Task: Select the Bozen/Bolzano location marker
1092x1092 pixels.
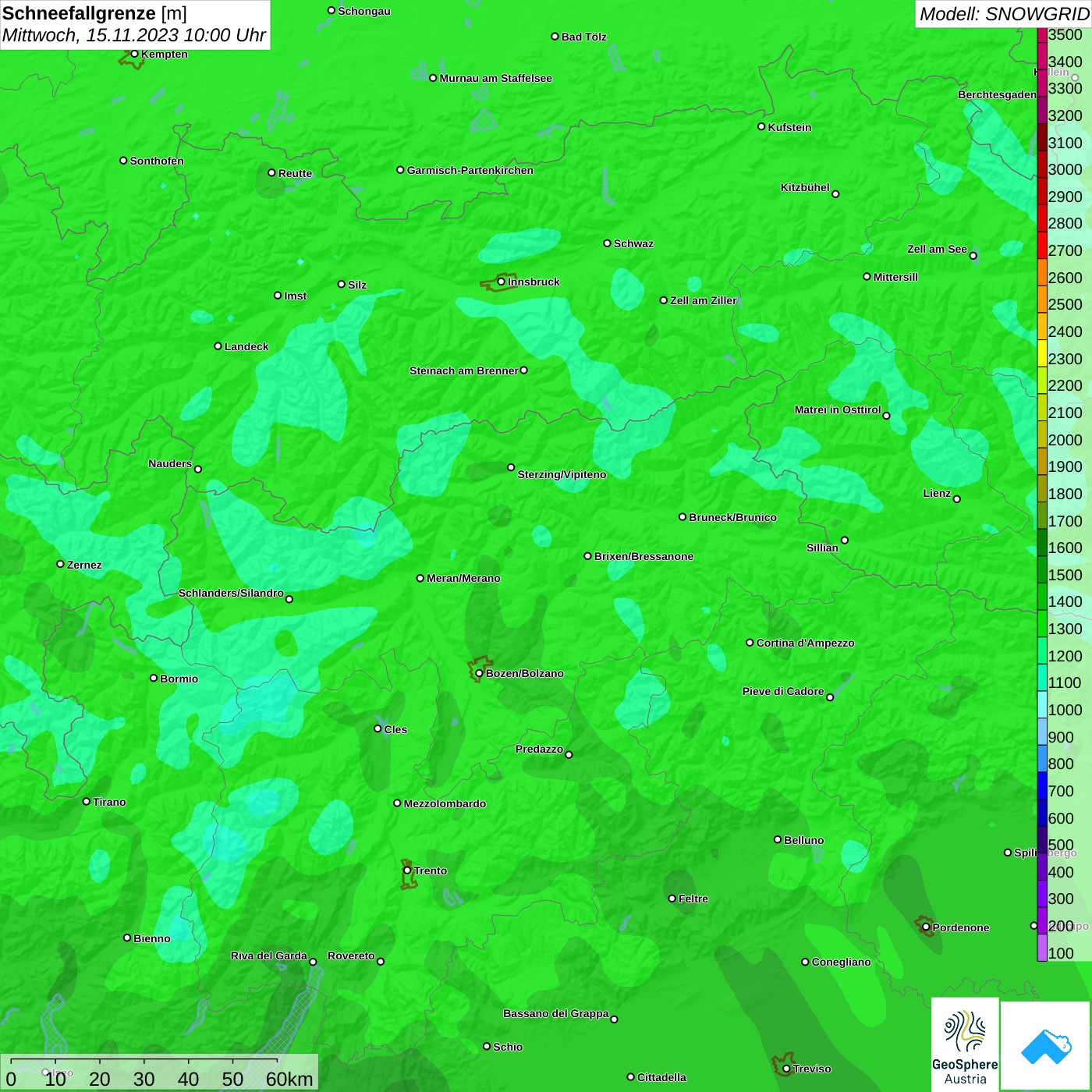Action: (x=479, y=673)
